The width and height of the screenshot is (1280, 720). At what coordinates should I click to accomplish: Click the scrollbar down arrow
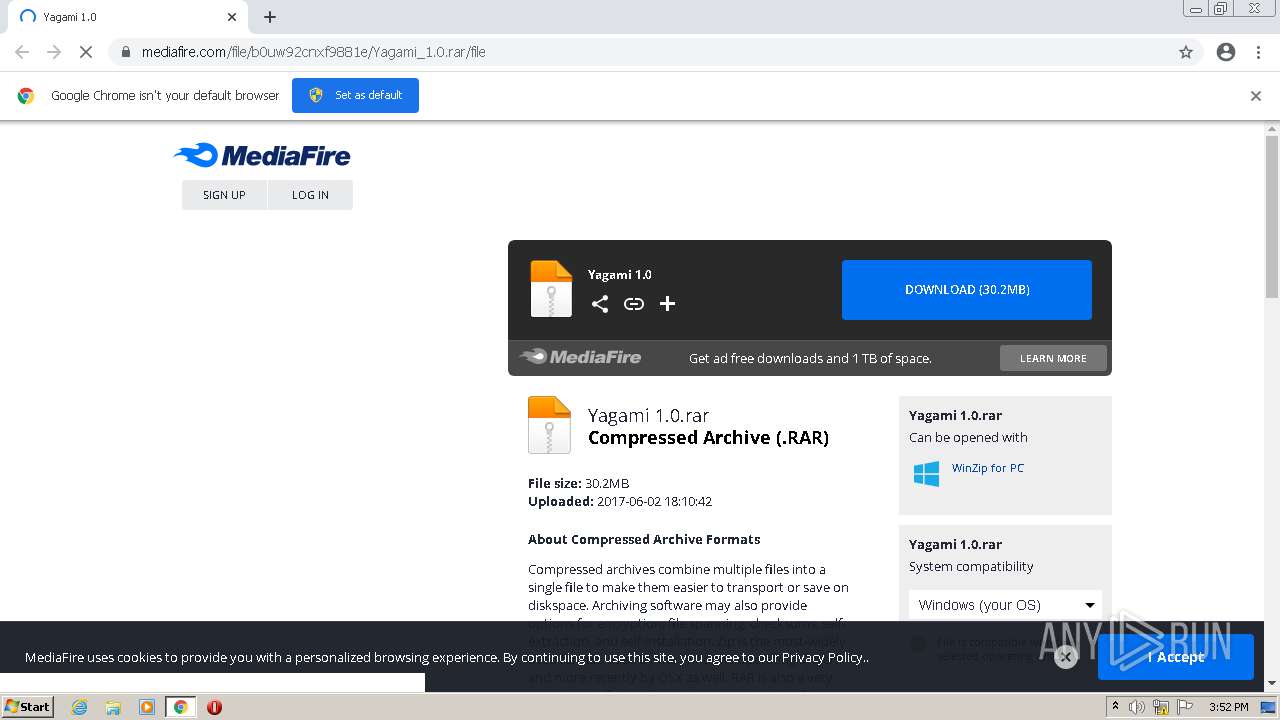click(1272, 683)
